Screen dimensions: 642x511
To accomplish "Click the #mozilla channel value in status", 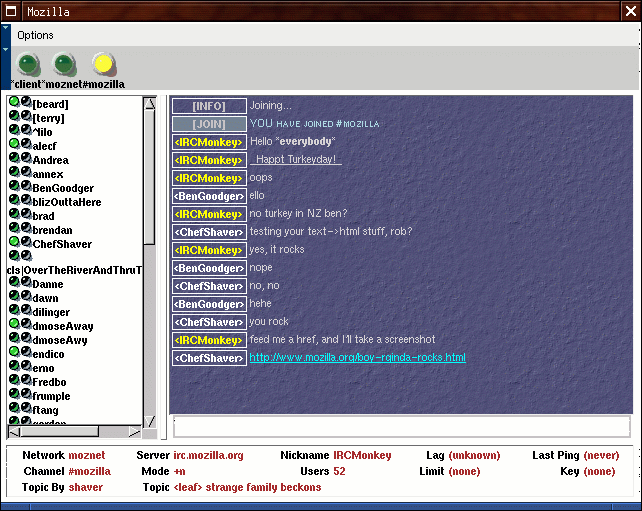I will 90,471.
